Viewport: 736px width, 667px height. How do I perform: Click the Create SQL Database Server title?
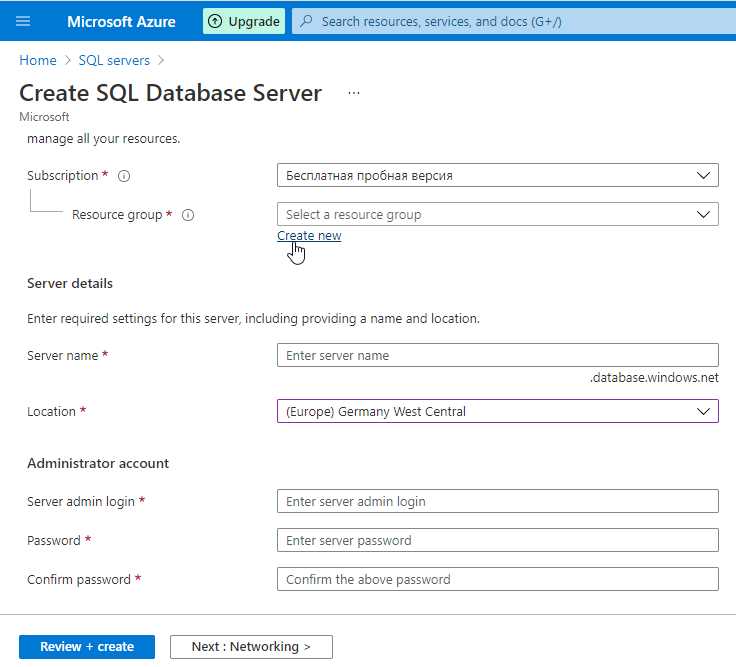point(170,93)
